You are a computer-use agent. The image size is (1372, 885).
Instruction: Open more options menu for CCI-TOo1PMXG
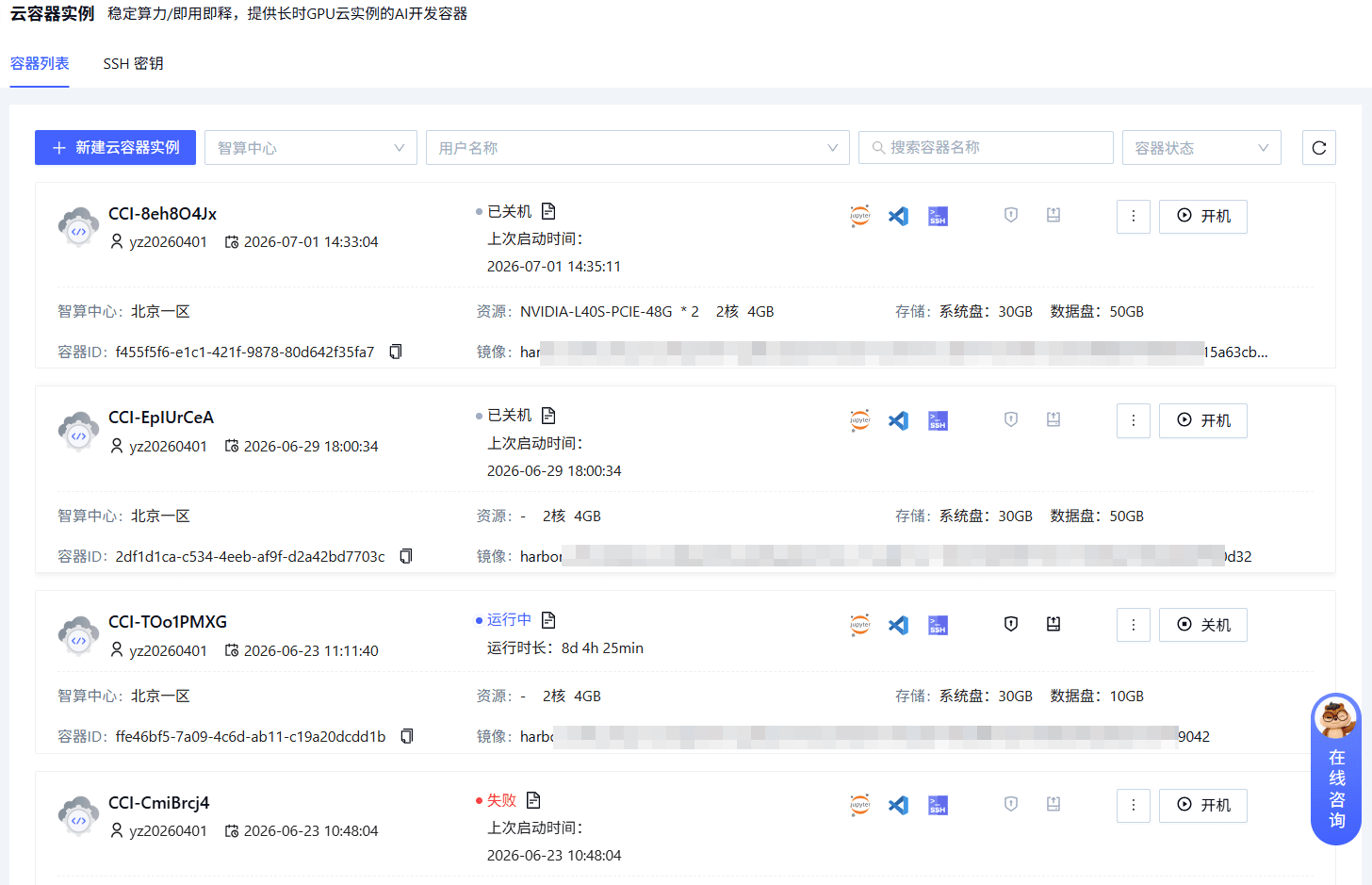tap(1134, 625)
